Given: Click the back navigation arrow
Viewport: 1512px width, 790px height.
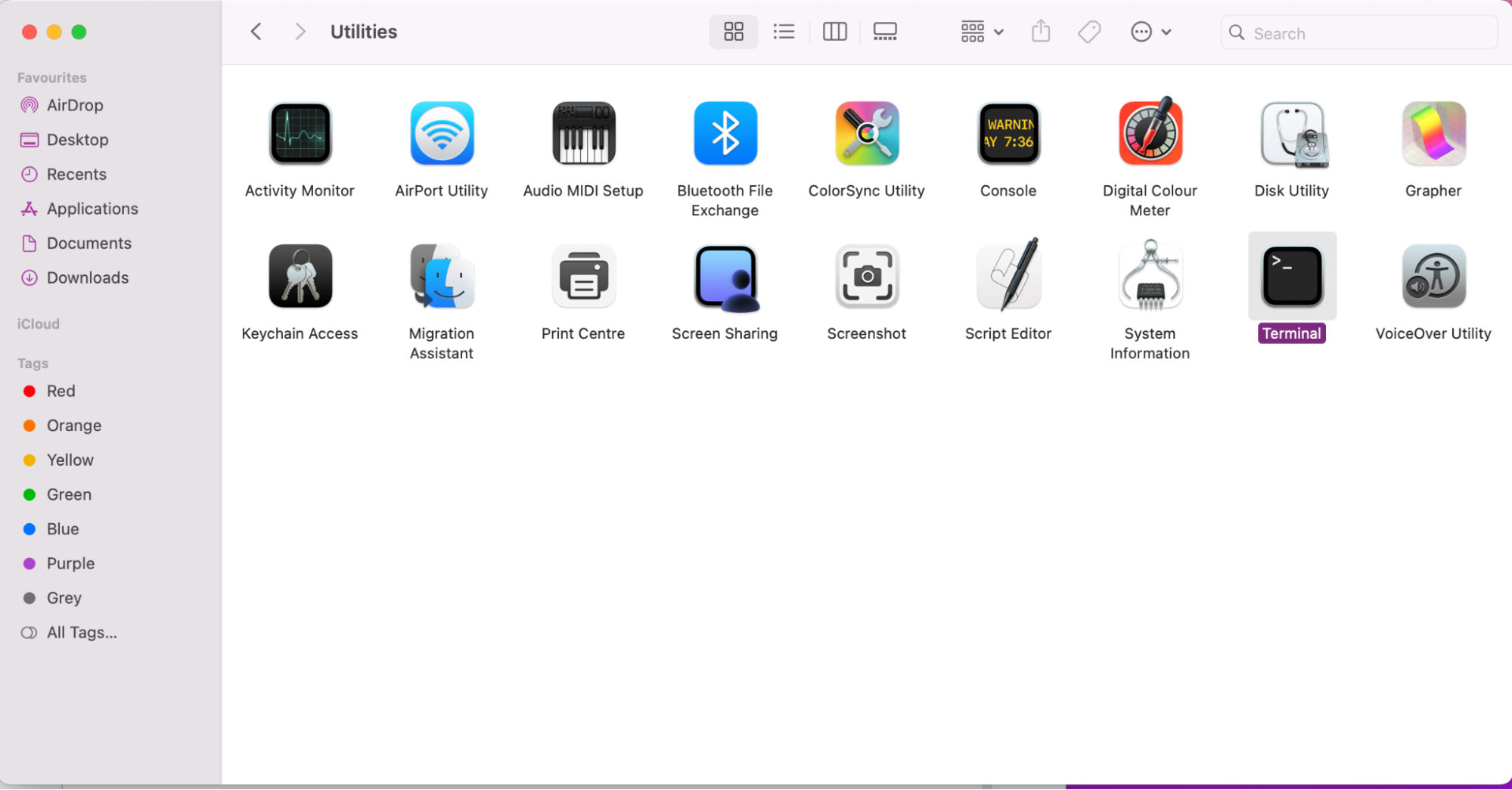Looking at the screenshot, I should pyautogui.click(x=256, y=31).
